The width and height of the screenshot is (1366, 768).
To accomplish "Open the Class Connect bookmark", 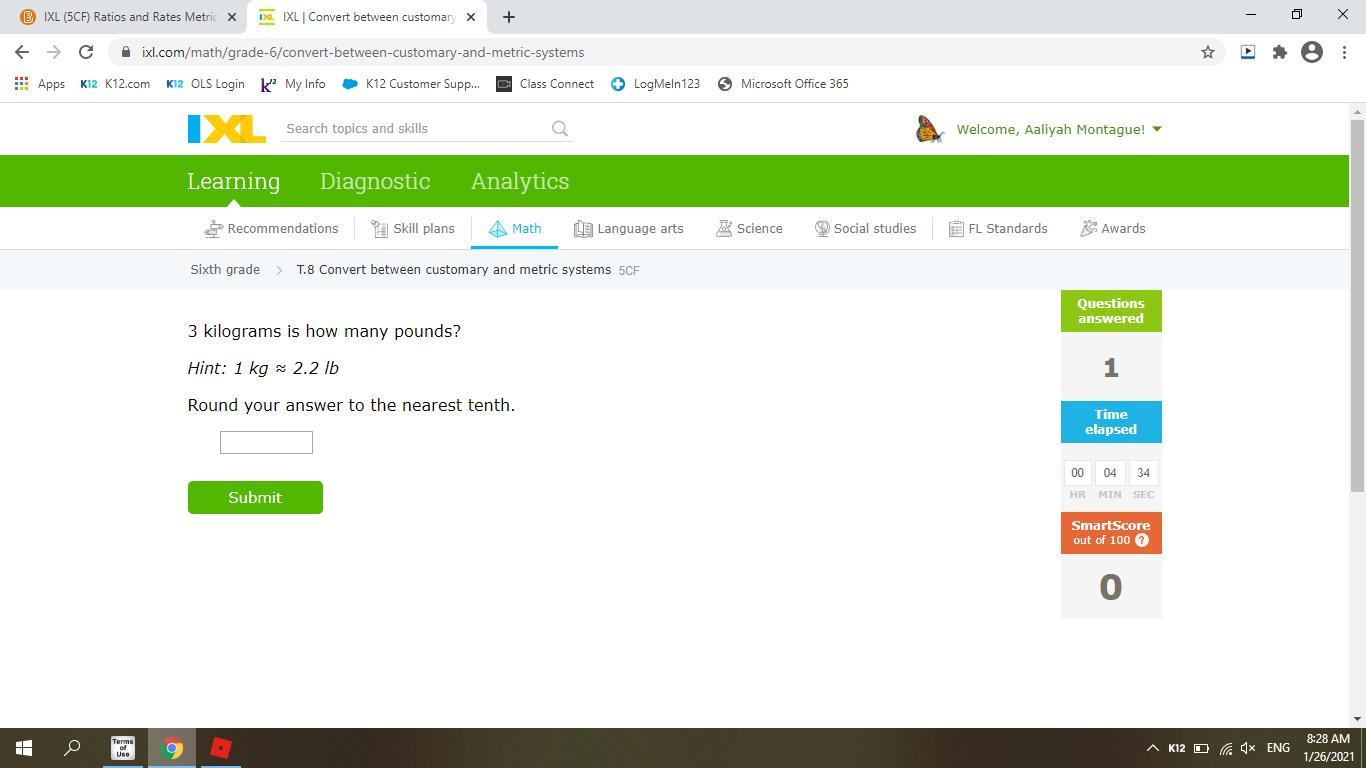I will click(545, 84).
